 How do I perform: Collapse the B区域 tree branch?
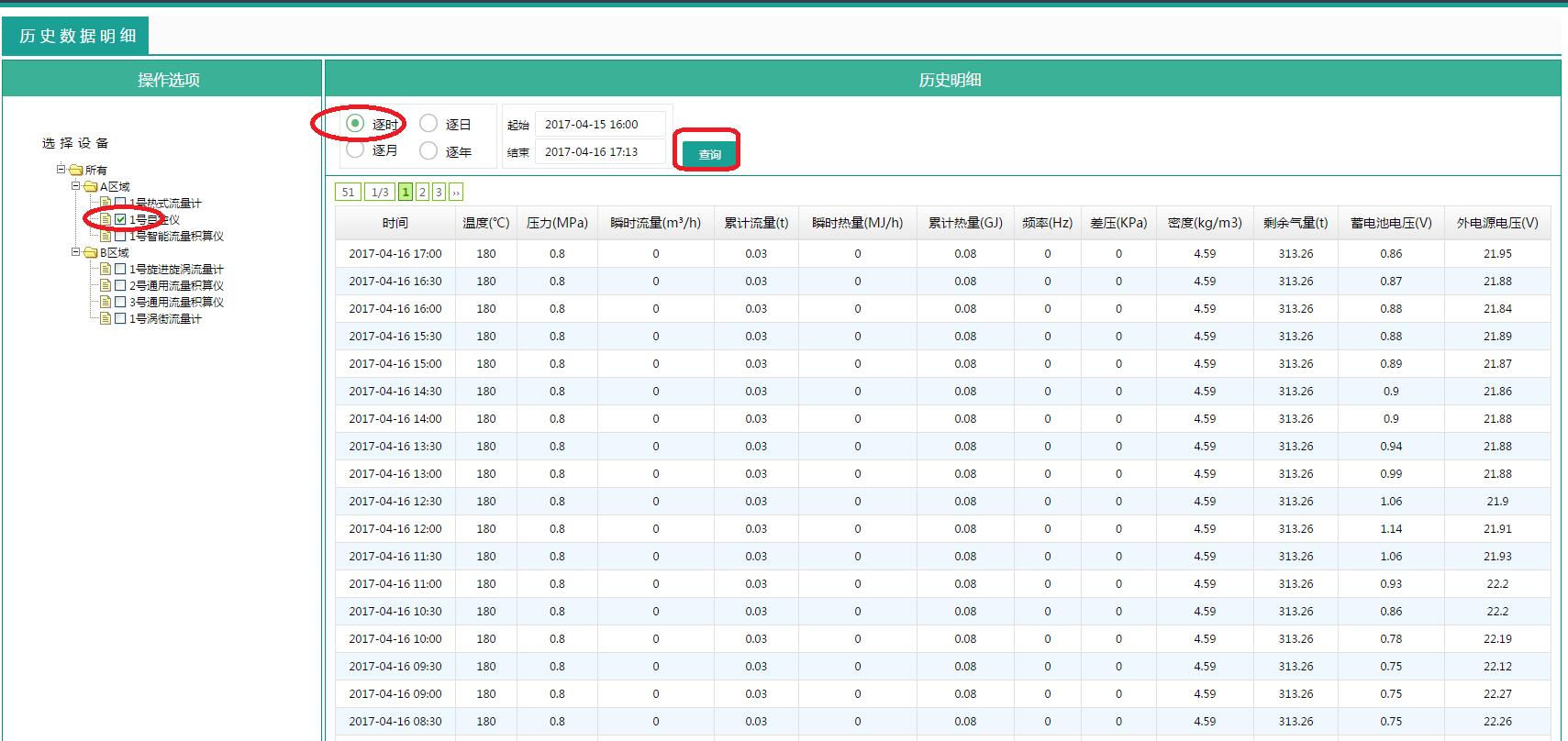76,251
